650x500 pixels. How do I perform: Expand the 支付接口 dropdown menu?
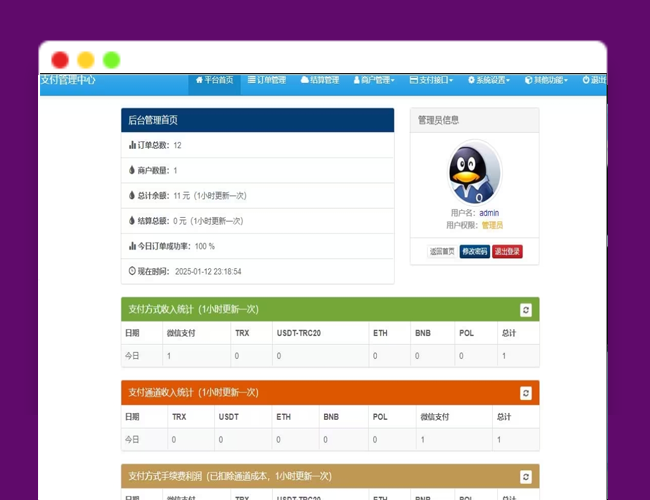[431, 80]
